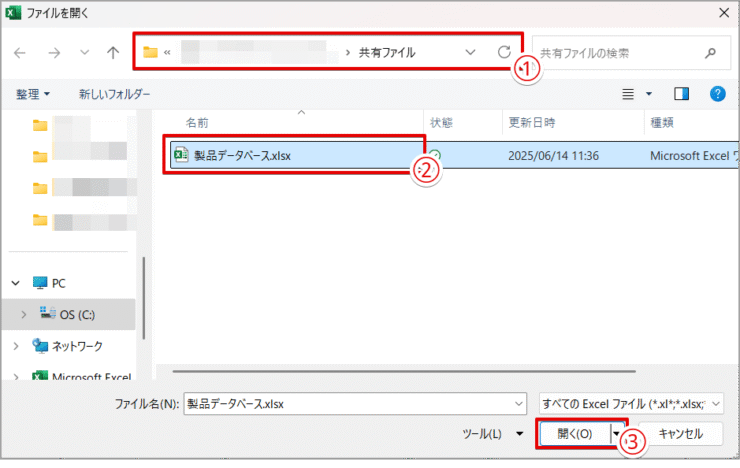Open the 開く button dropdown arrow
Image resolution: width=740 pixels, height=468 pixels.
tap(616, 433)
